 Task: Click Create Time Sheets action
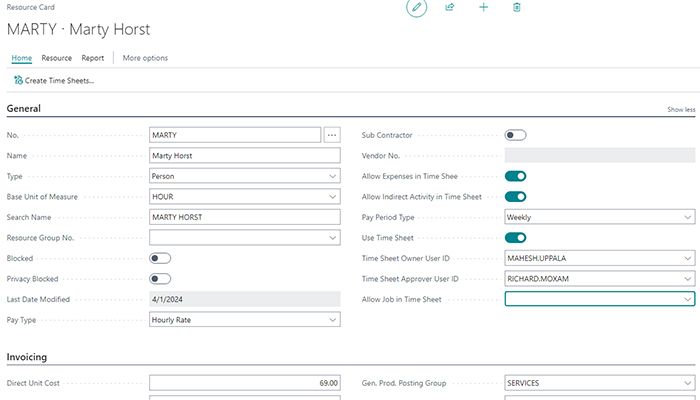pos(54,80)
